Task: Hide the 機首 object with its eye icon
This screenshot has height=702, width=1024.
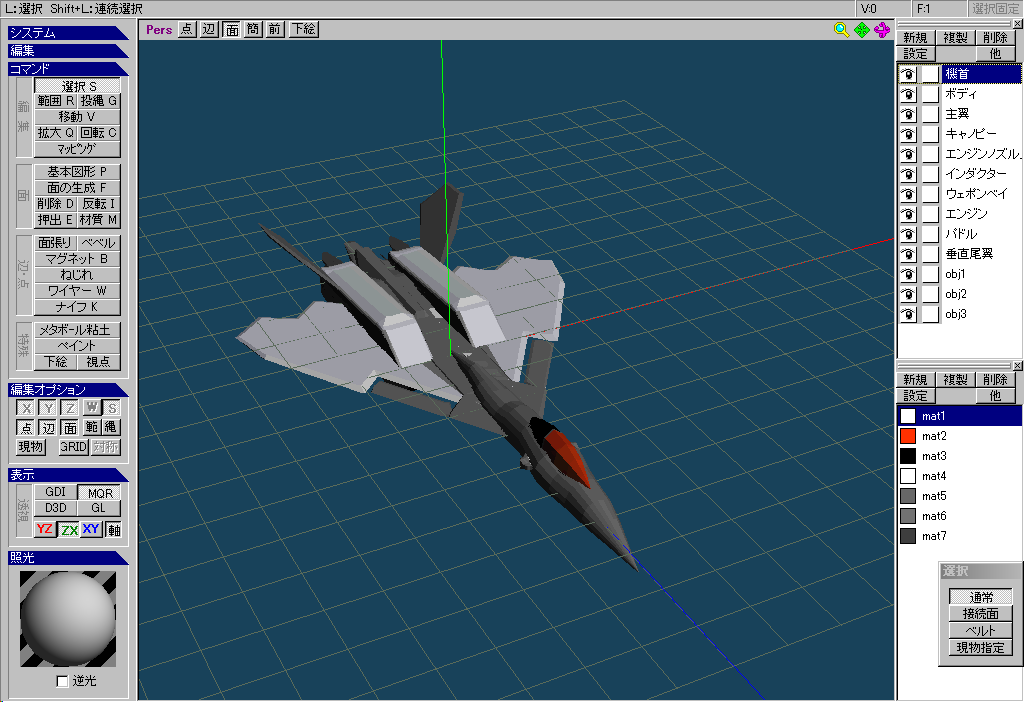Action: pyautogui.click(x=908, y=74)
